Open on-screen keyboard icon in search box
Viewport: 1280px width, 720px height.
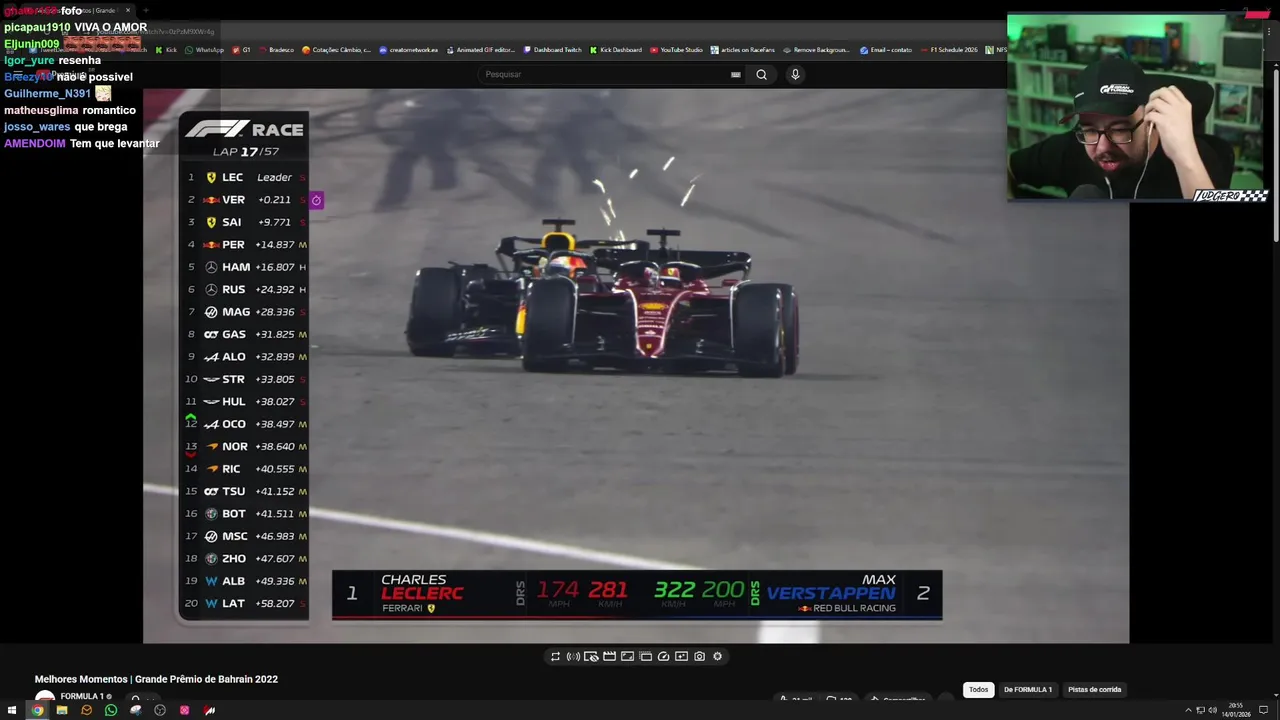735,74
